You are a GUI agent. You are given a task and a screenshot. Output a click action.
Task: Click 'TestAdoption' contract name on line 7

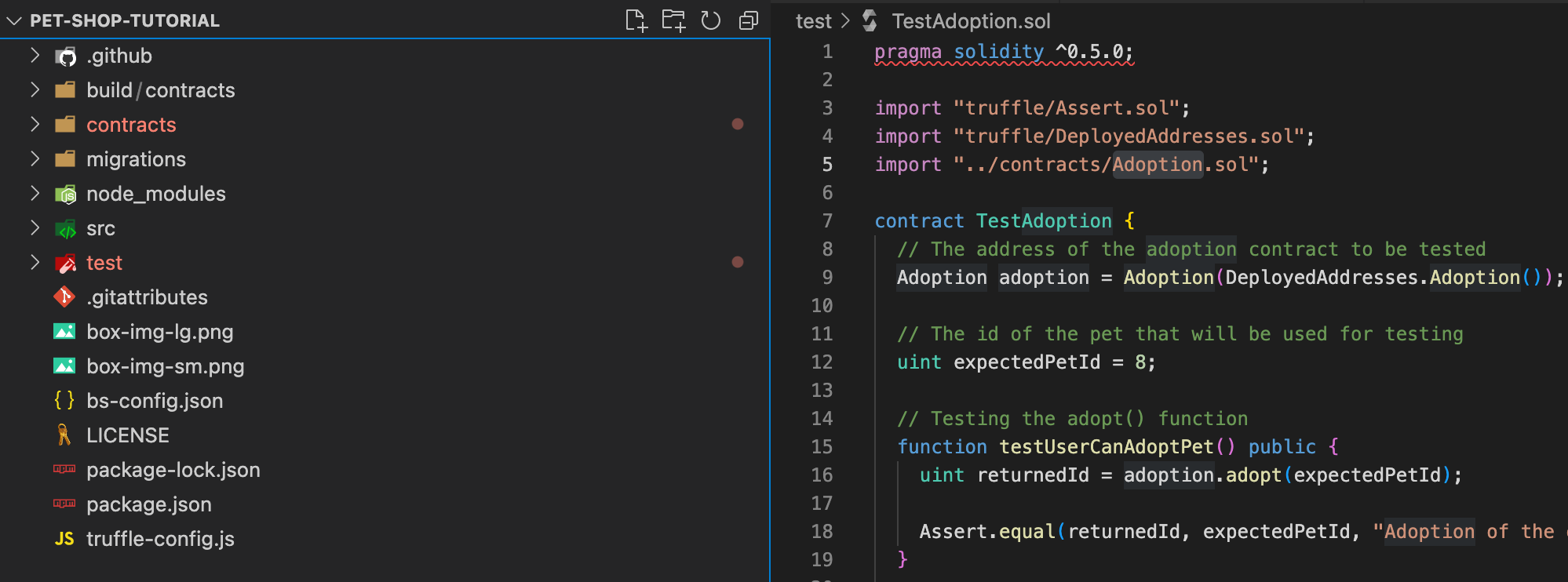tap(1044, 221)
